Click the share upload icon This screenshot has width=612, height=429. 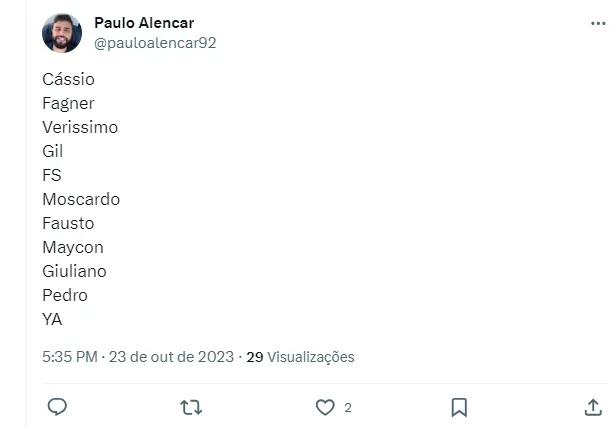(592, 407)
